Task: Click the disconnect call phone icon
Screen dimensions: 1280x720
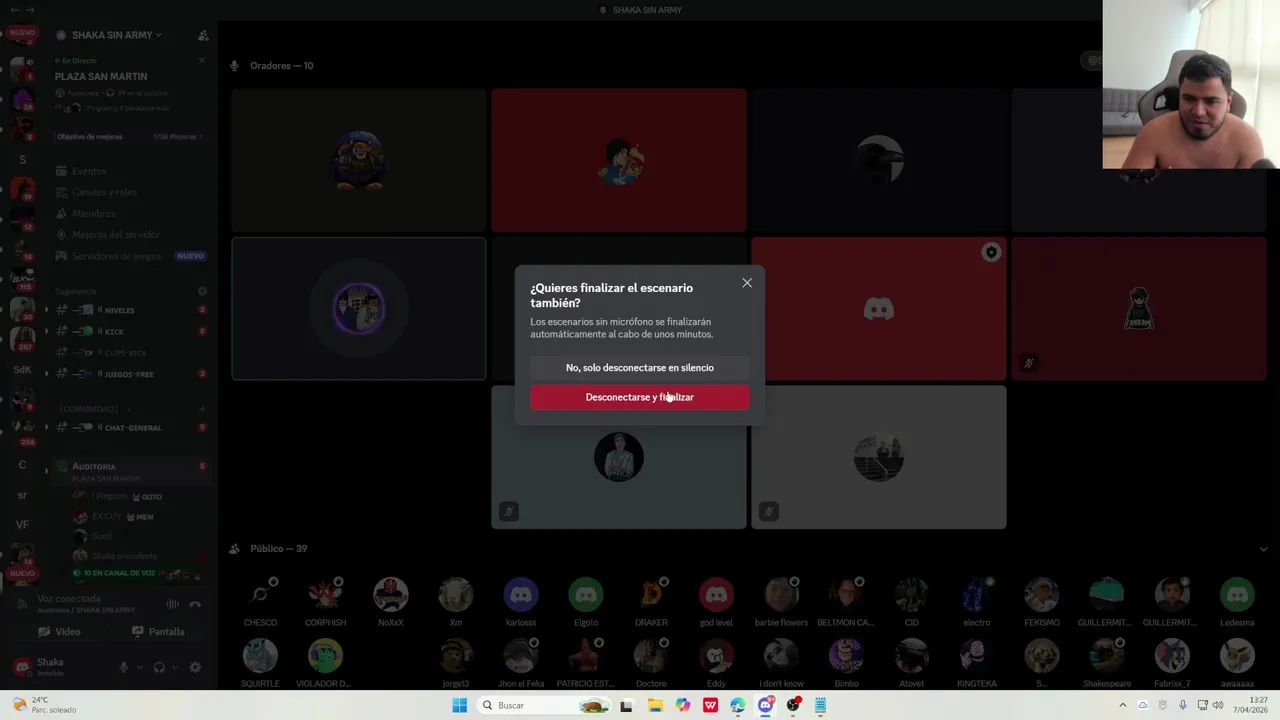Action: (195, 604)
